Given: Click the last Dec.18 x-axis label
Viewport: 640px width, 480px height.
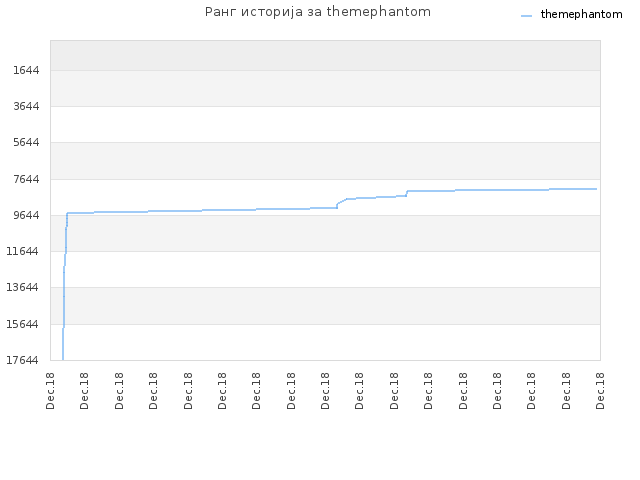Looking at the screenshot, I should point(600,391).
